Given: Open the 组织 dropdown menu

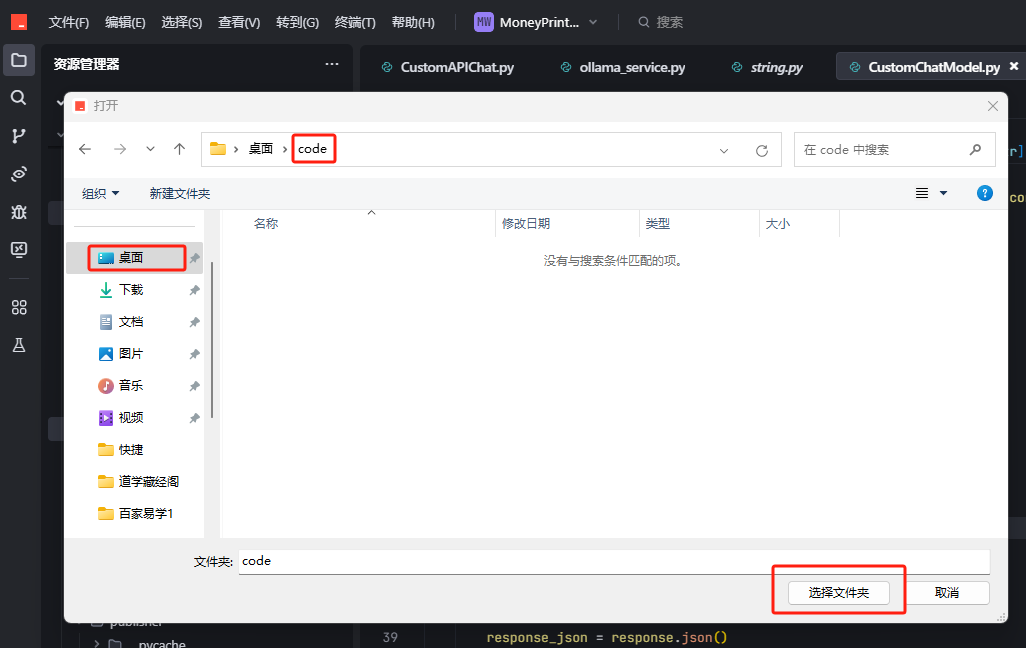Looking at the screenshot, I should (100, 193).
